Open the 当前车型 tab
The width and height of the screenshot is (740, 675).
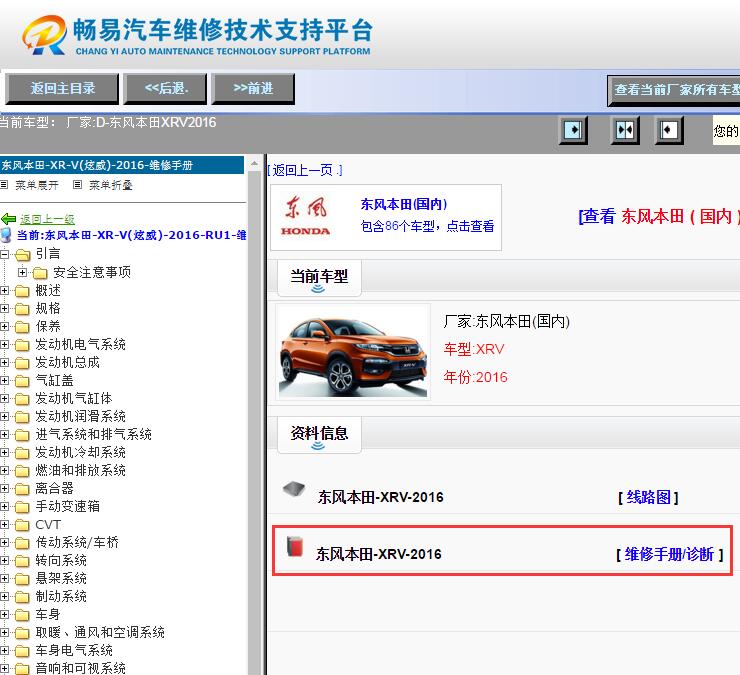[319, 278]
